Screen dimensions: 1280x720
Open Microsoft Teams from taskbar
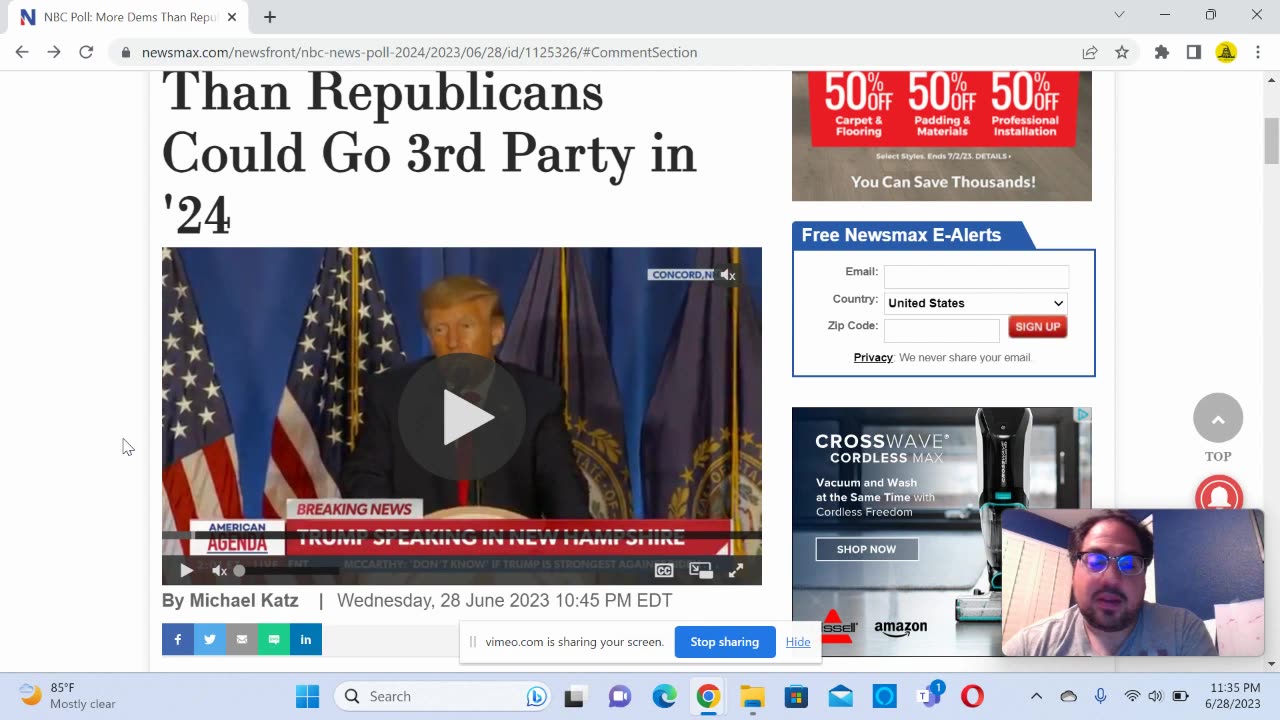(x=929, y=696)
